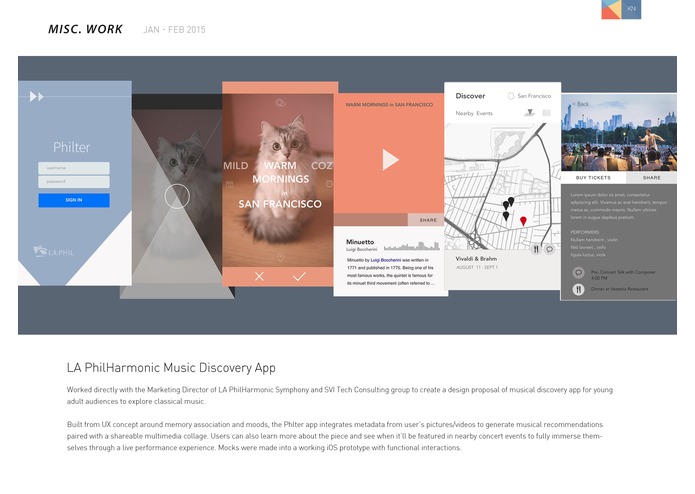This screenshot has width=695, height=494.
Task: Click the fast-forward icon on Philter login screen
Action: click(x=36, y=96)
